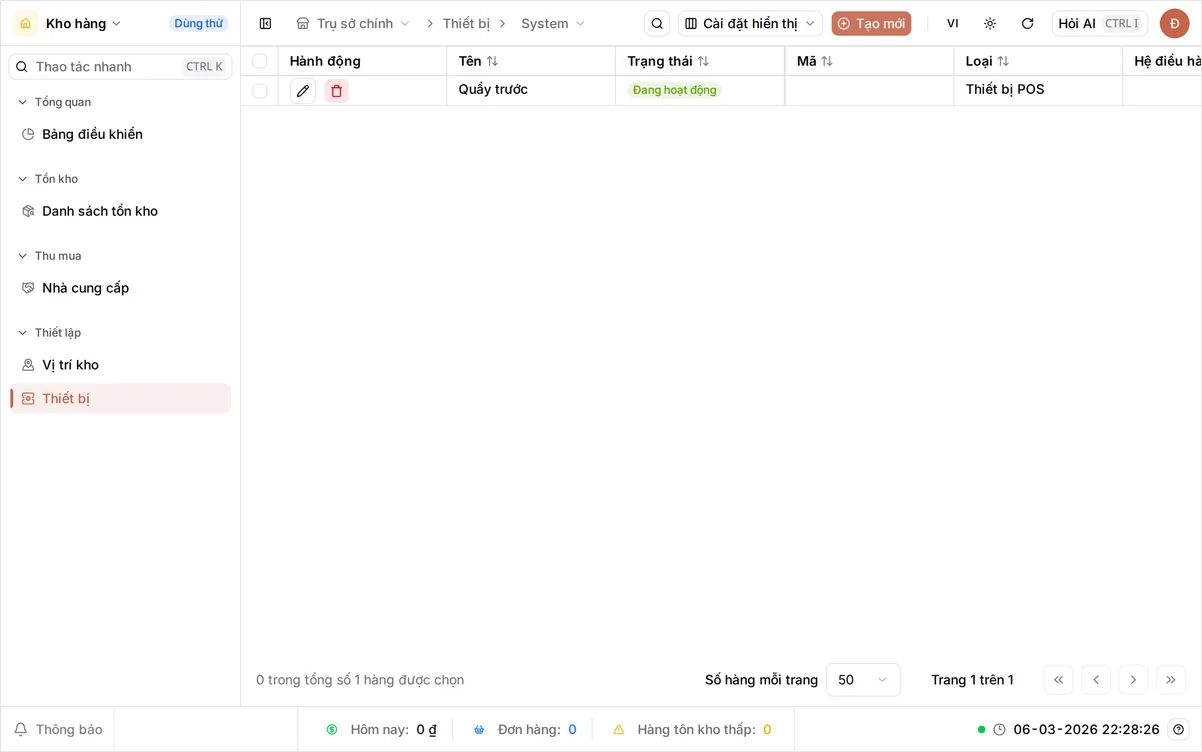
Task: Collapse the Tồn kho section
Action: pyautogui.click(x=48, y=179)
